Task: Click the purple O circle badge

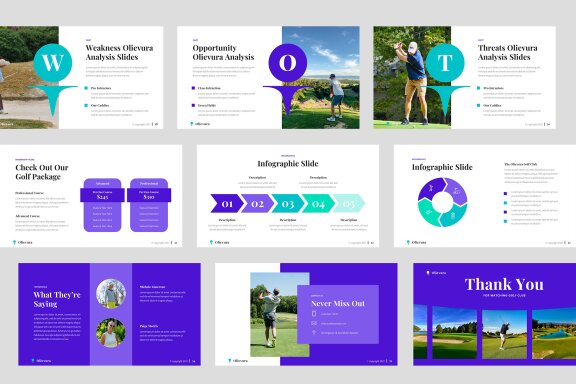Action: point(288,62)
